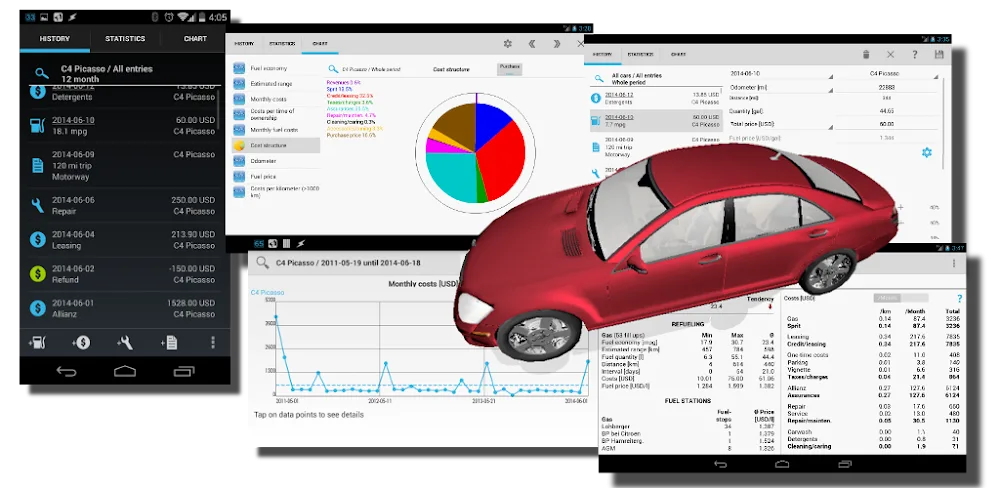The image size is (1000, 488).
Task: Tap the add repair wrench icon
Action: [x=125, y=343]
